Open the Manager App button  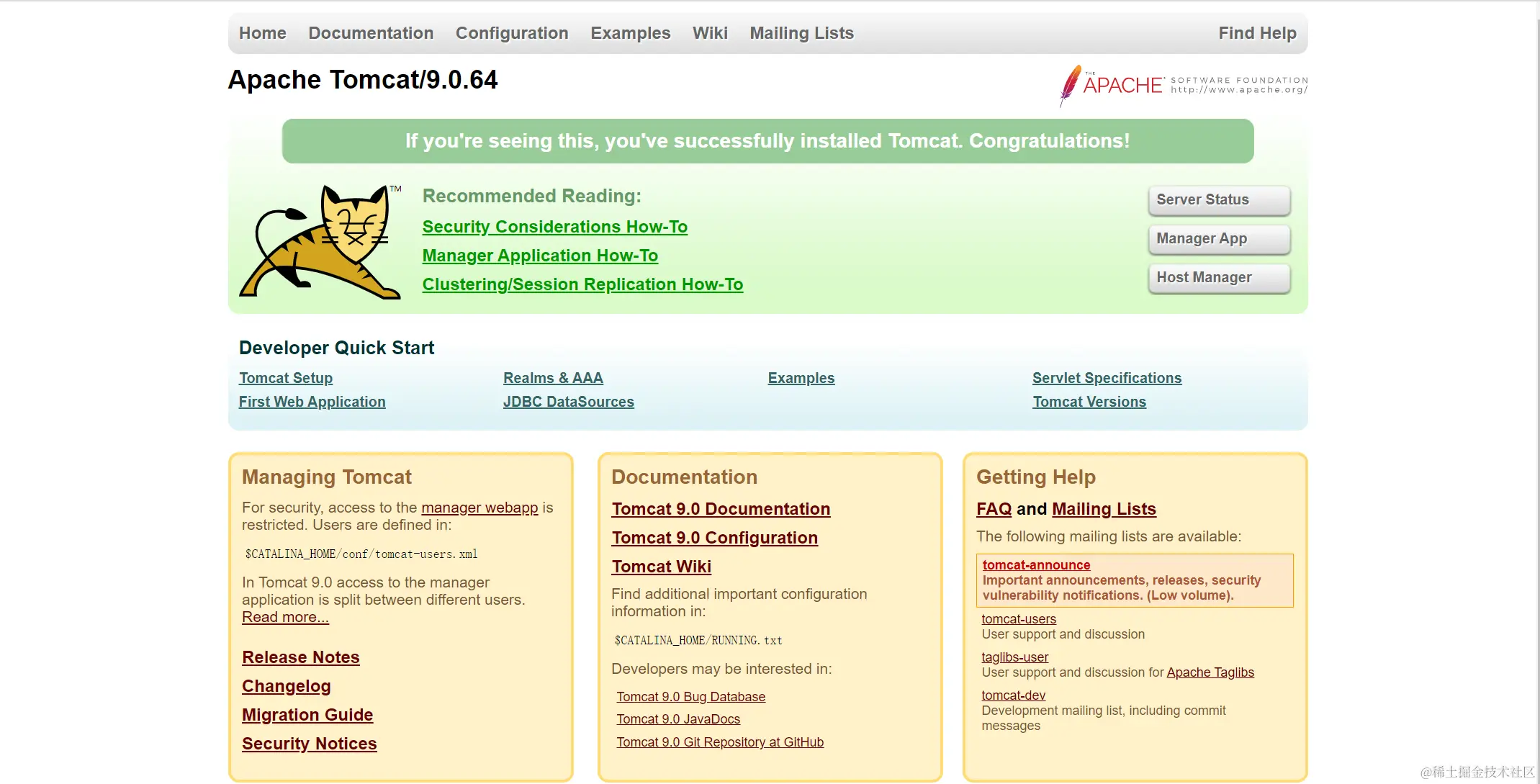(x=1218, y=239)
